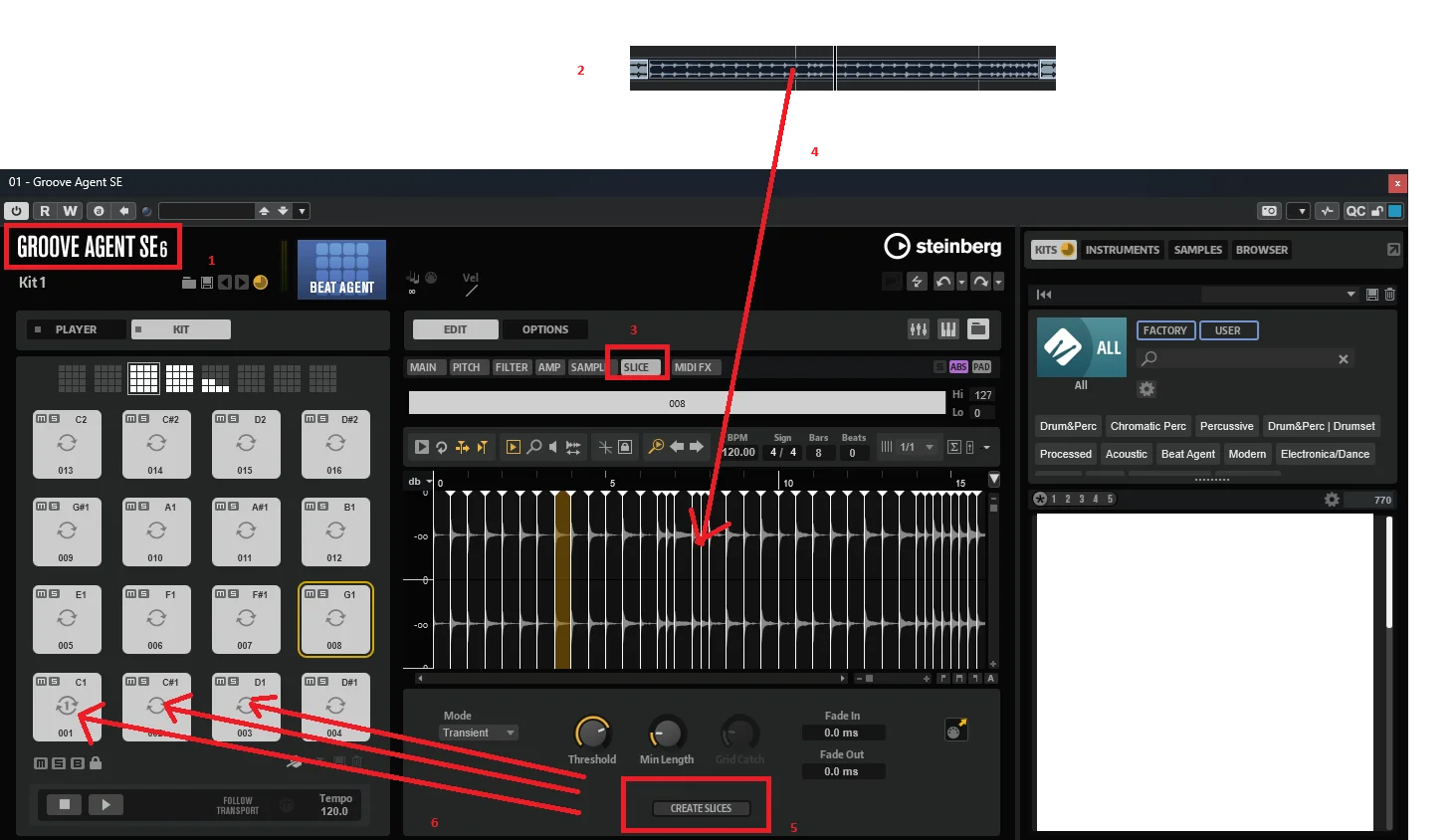1456x840 pixels.
Task: Click the save kit floppy icon
Action: pos(207,283)
